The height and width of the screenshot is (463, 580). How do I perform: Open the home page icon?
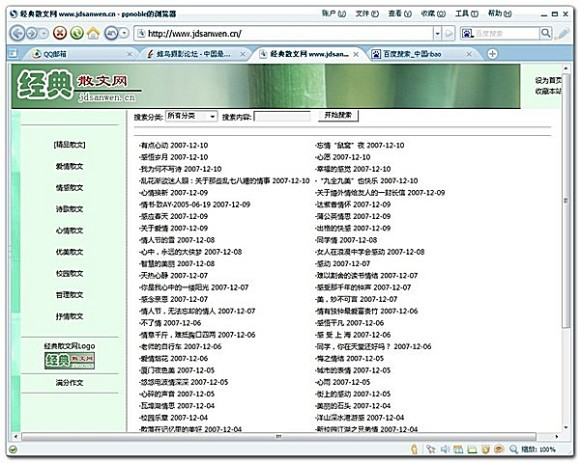(93, 33)
